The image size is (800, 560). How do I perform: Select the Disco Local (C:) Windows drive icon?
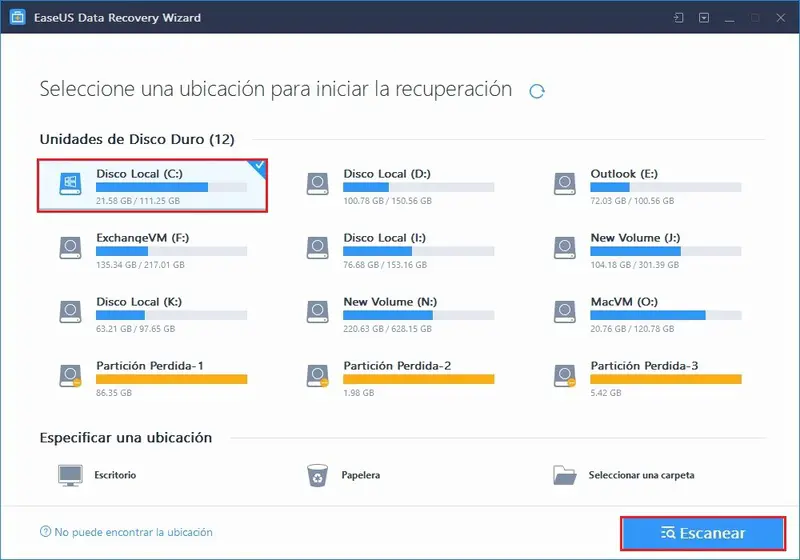click(70, 184)
